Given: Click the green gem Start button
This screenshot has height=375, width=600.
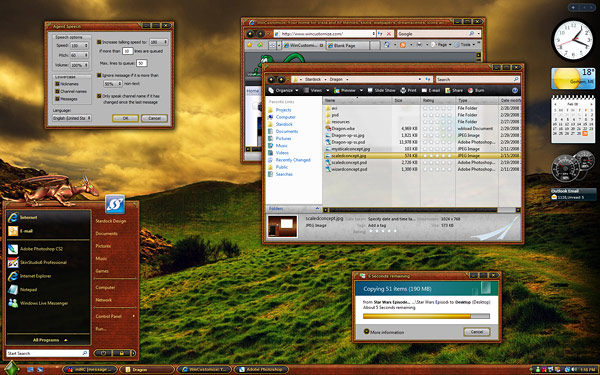Looking at the screenshot, I should 11,368.
